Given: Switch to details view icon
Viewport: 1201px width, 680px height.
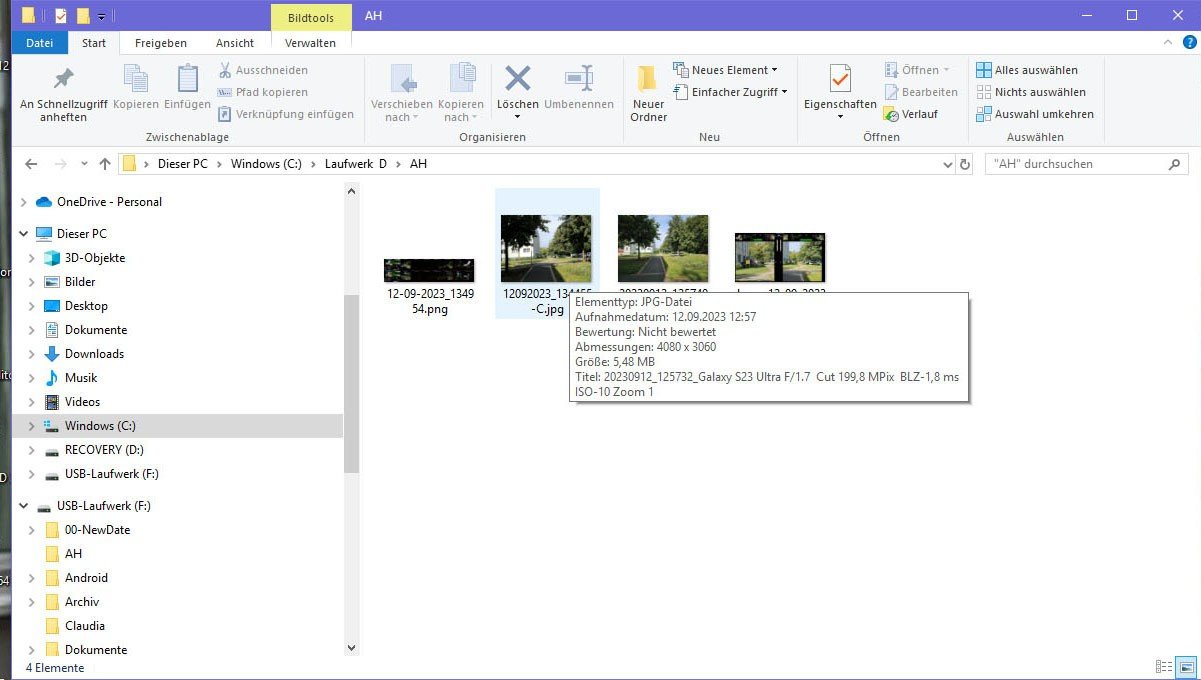Looking at the screenshot, I should [1164, 667].
